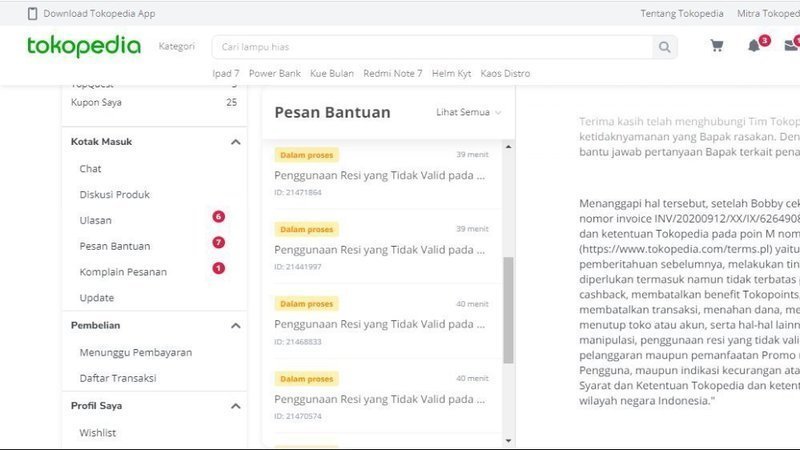Click the Download Tokopedia App link

pyautogui.click(x=99, y=14)
